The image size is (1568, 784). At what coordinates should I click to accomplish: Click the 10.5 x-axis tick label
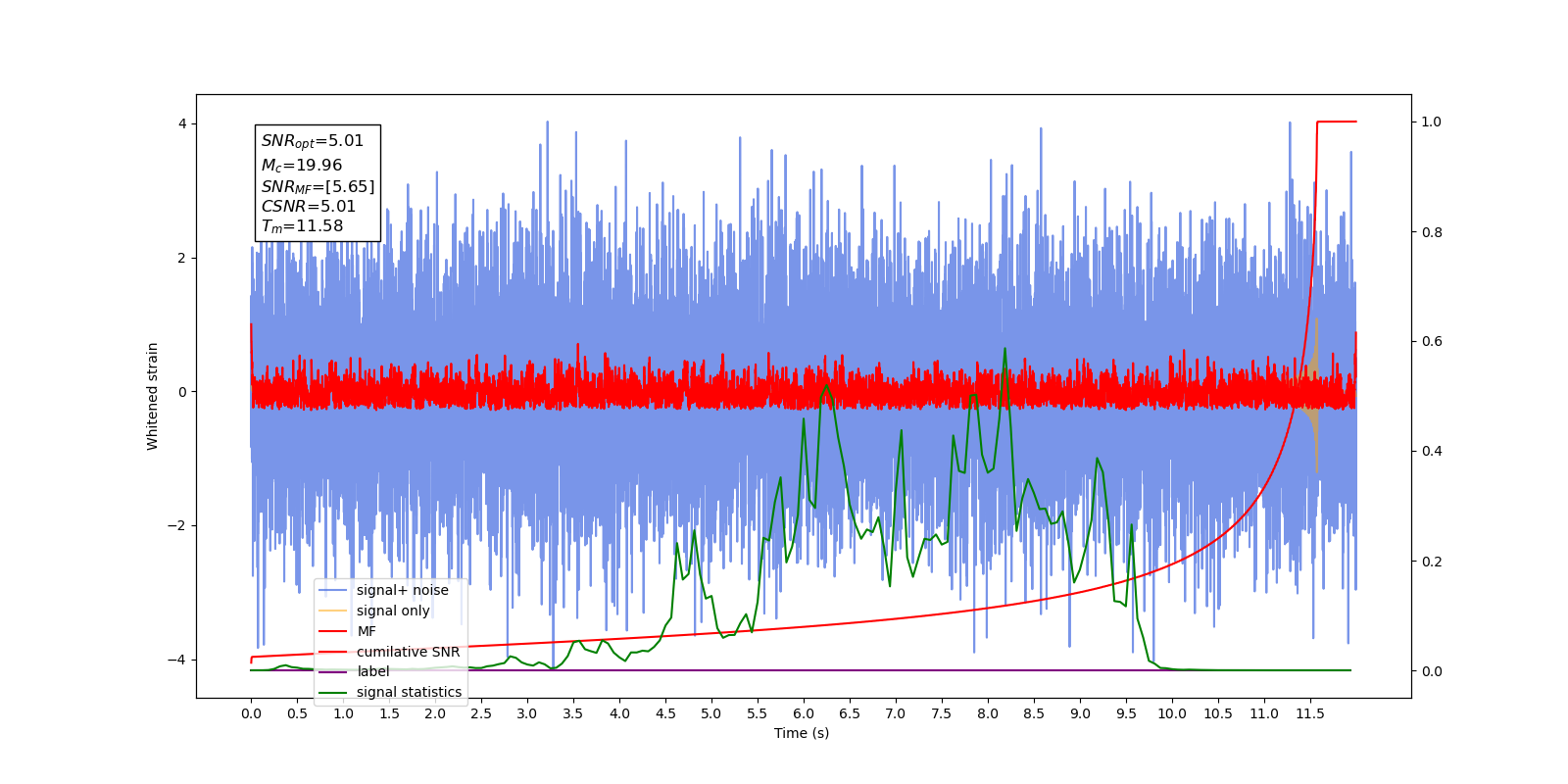click(1218, 713)
